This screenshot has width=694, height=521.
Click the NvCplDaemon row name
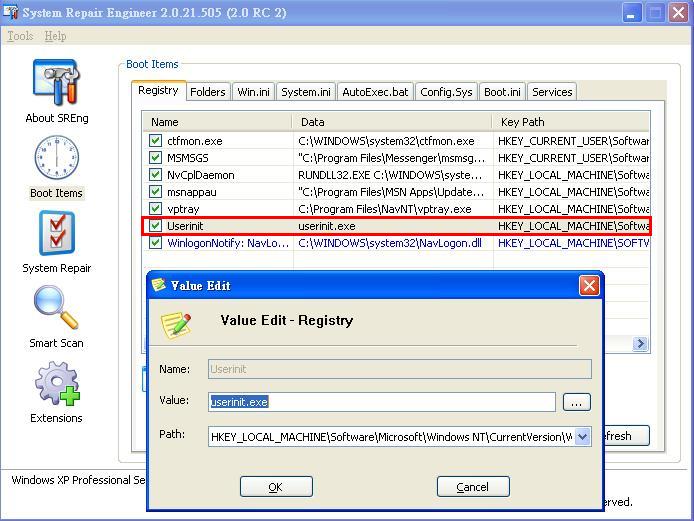[200, 175]
